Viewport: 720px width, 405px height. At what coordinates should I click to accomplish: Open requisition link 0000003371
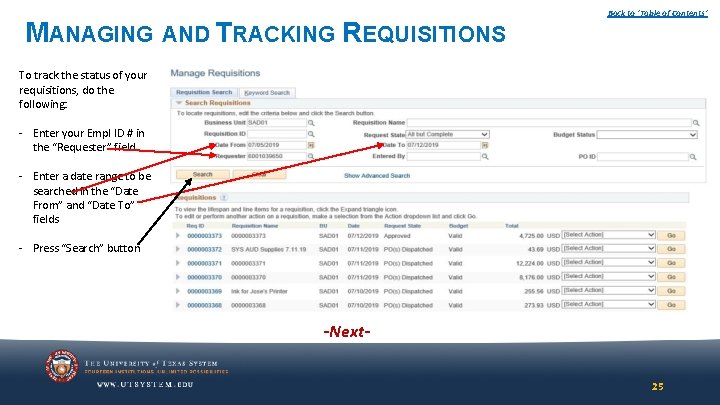tap(204, 264)
